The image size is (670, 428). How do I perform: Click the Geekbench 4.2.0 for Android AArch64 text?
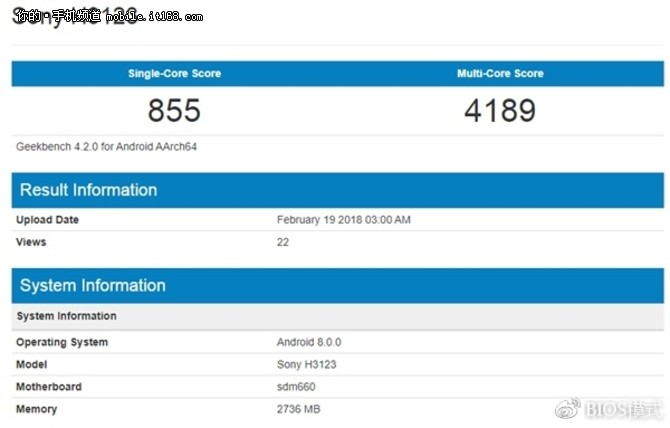[x=106, y=147]
